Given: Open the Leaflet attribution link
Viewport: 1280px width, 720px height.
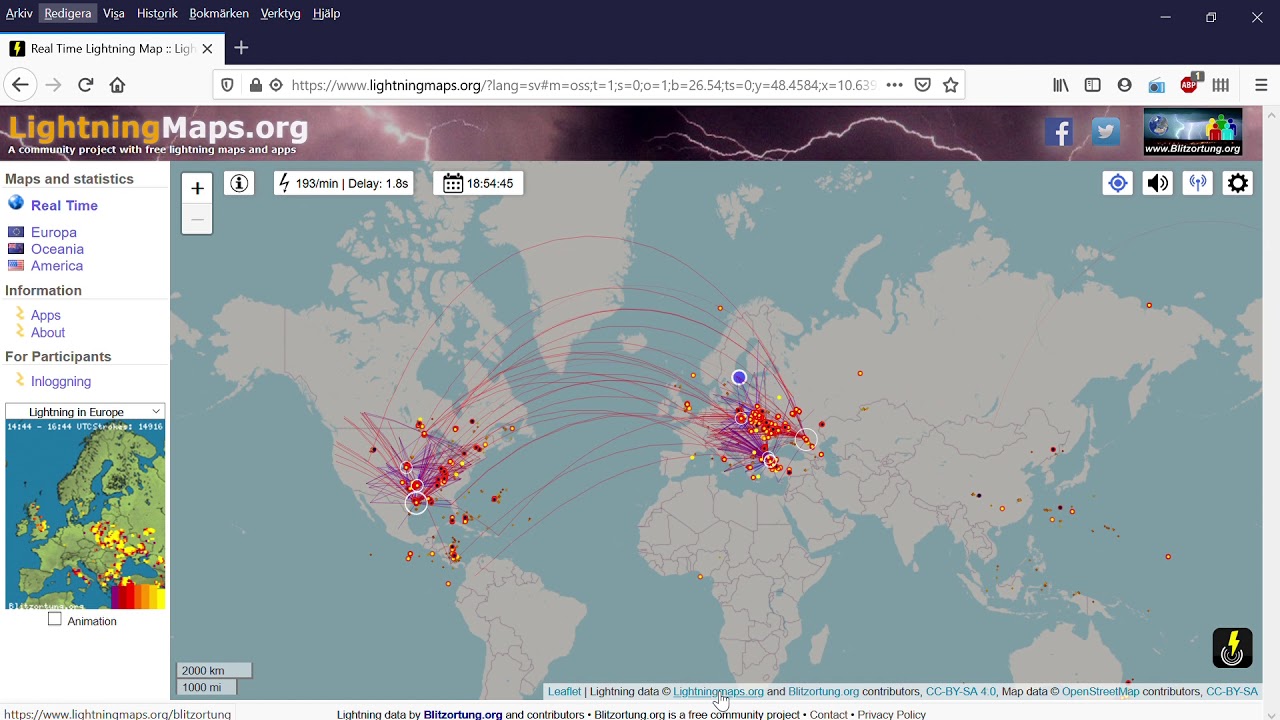Looking at the screenshot, I should (564, 691).
